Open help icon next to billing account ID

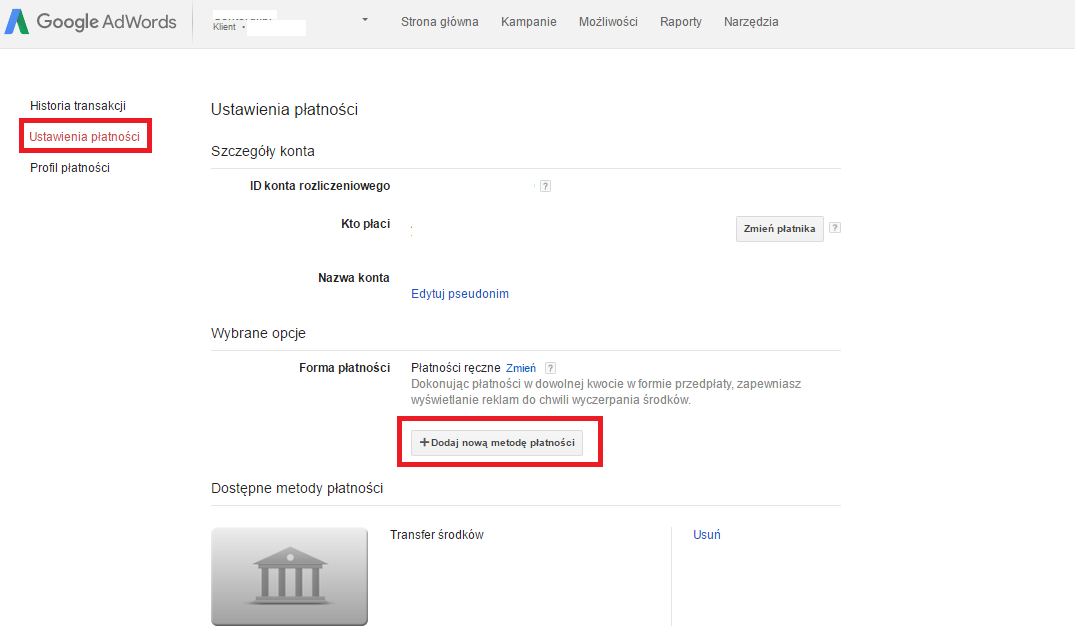click(546, 186)
